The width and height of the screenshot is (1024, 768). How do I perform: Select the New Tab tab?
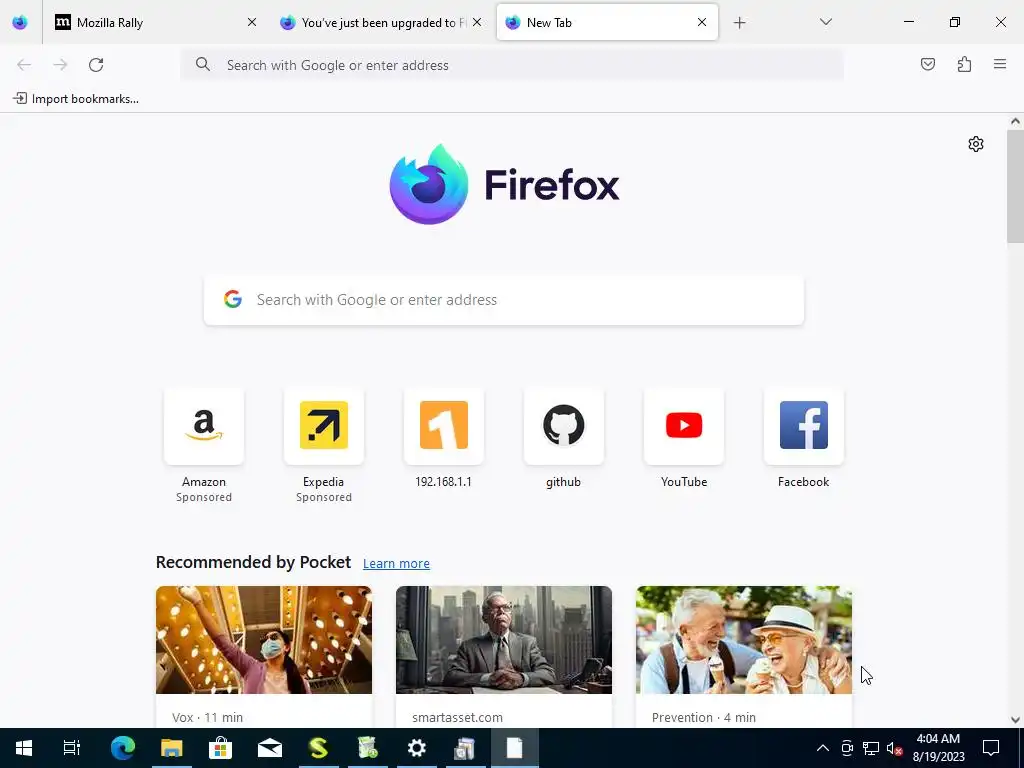click(607, 22)
